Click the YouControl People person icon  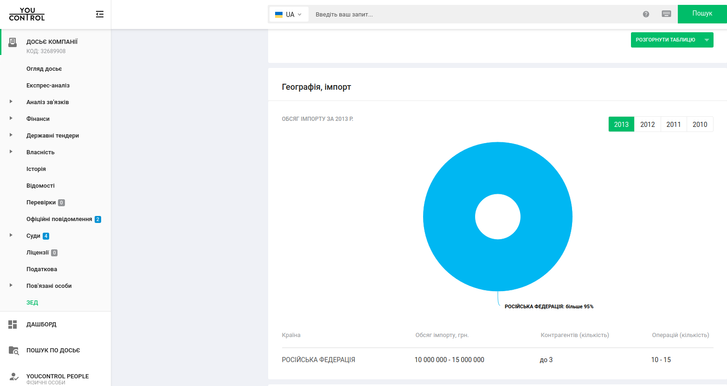coord(13,377)
